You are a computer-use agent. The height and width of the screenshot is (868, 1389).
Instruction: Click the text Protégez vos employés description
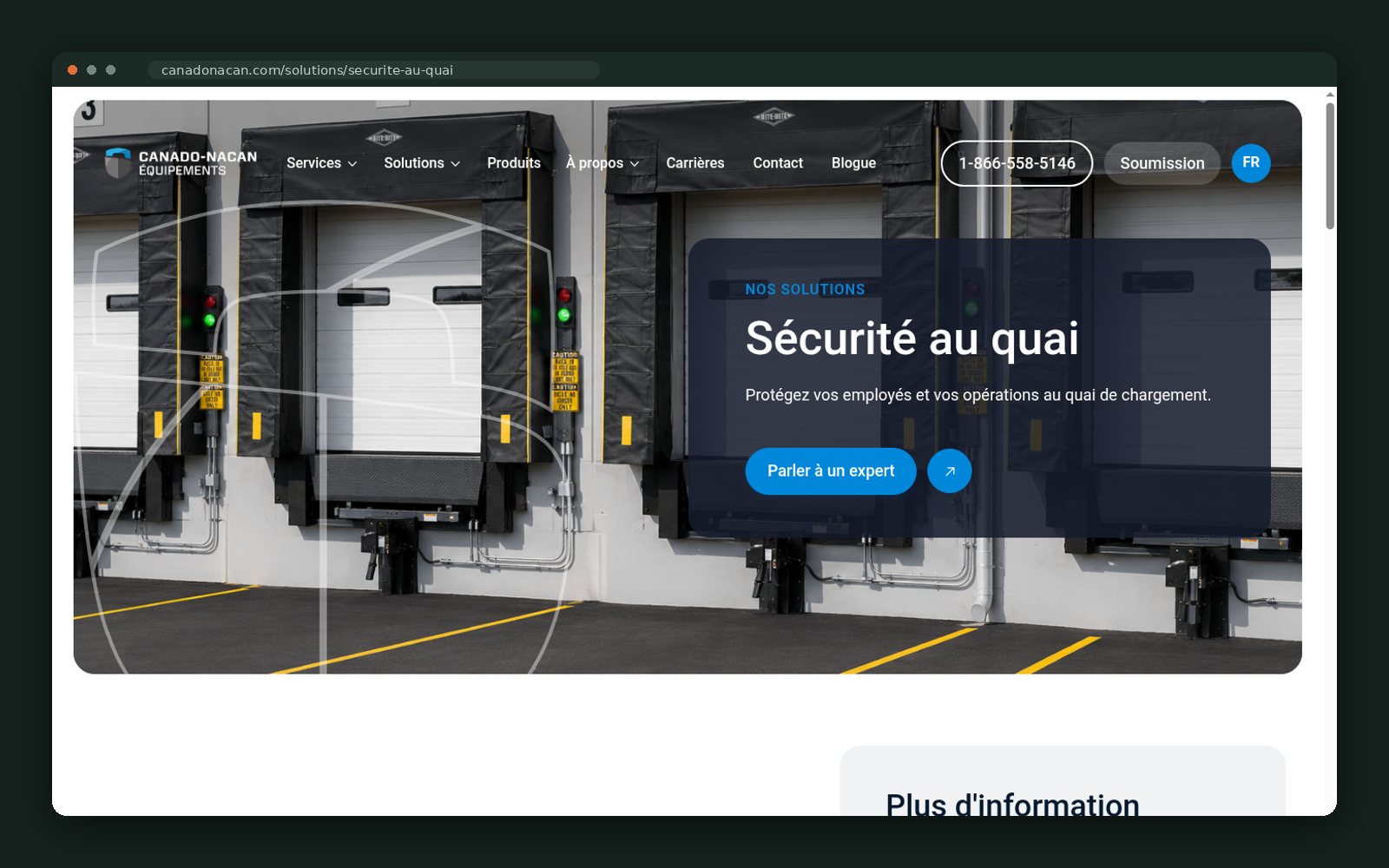[978, 395]
